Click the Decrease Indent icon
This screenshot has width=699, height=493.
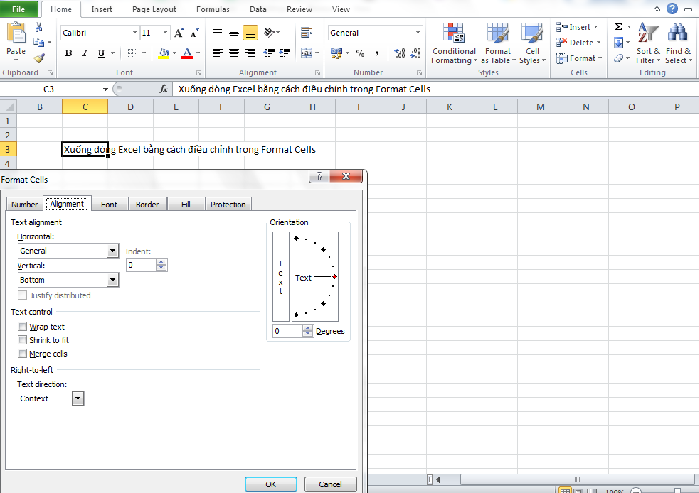click(x=269, y=53)
